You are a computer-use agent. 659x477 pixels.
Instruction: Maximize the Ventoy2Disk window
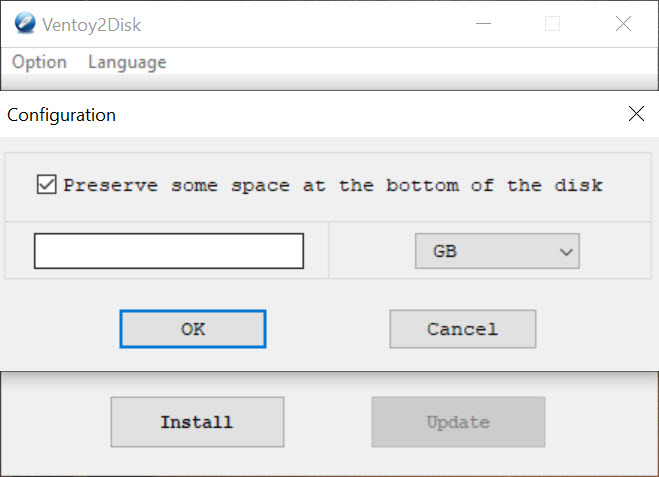coord(552,24)
